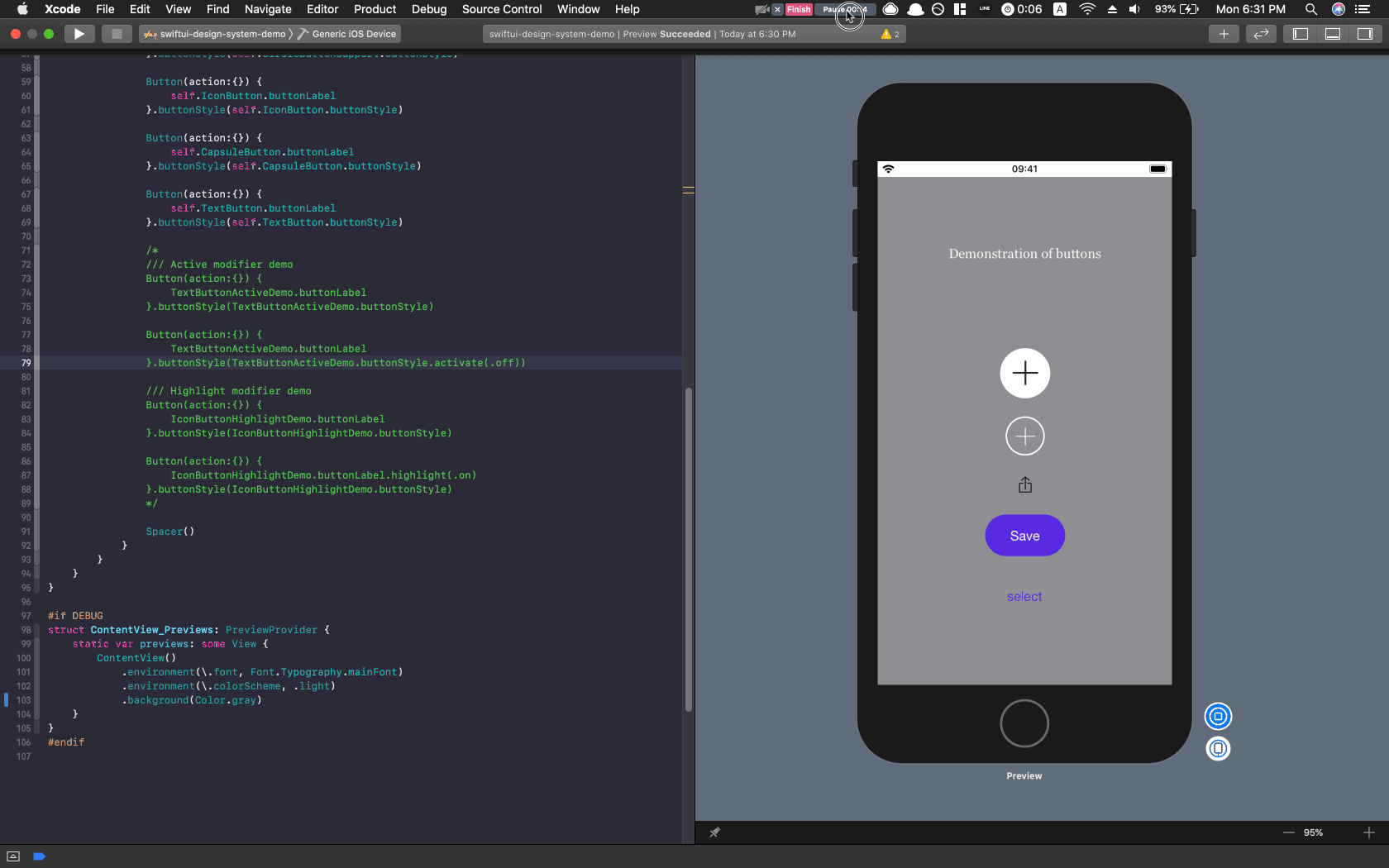1389x868 pixels.
Task: Preview on device using the device icon
Action: tap(1218, 749)
